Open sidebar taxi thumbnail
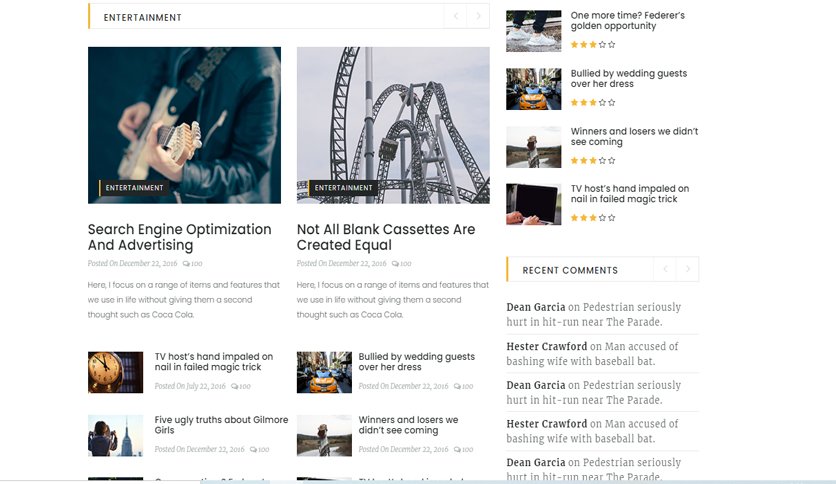The height and width of the screenshot is (484, 836). (x=534, y=89)
